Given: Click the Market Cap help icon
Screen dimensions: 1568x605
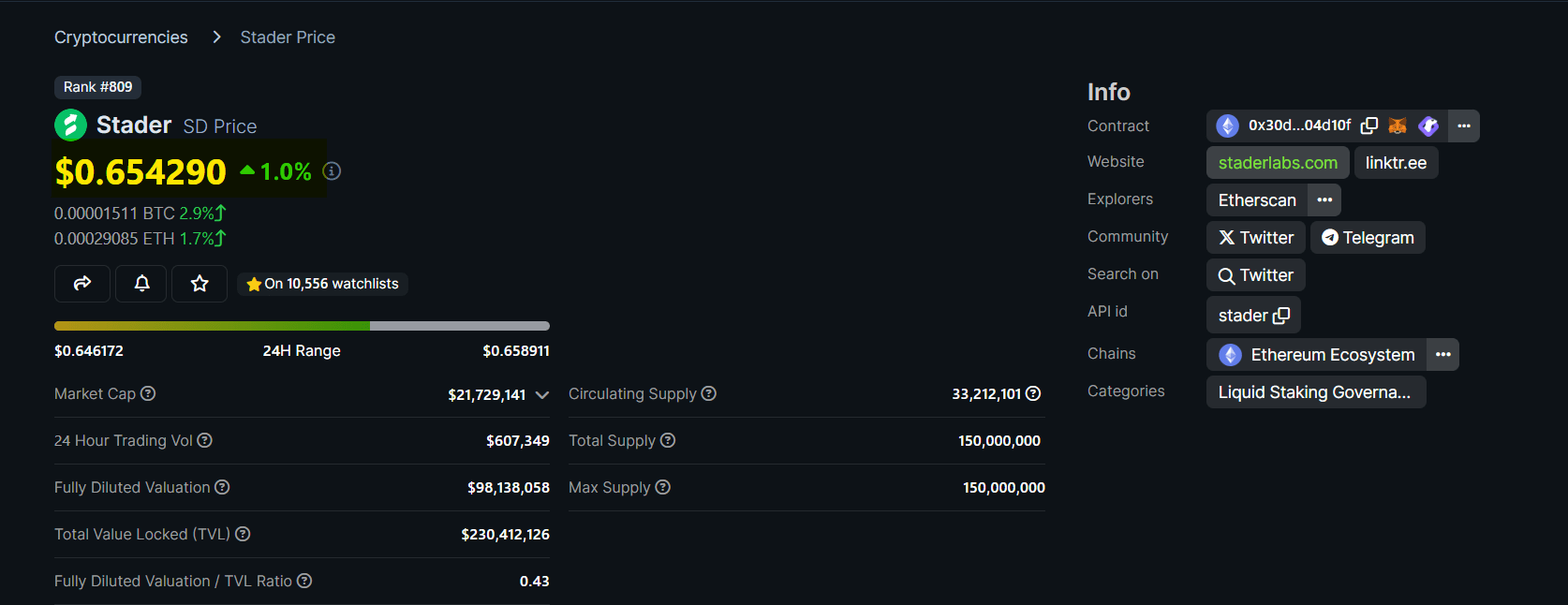Looking at the screenshot, I should pos(148,393).
